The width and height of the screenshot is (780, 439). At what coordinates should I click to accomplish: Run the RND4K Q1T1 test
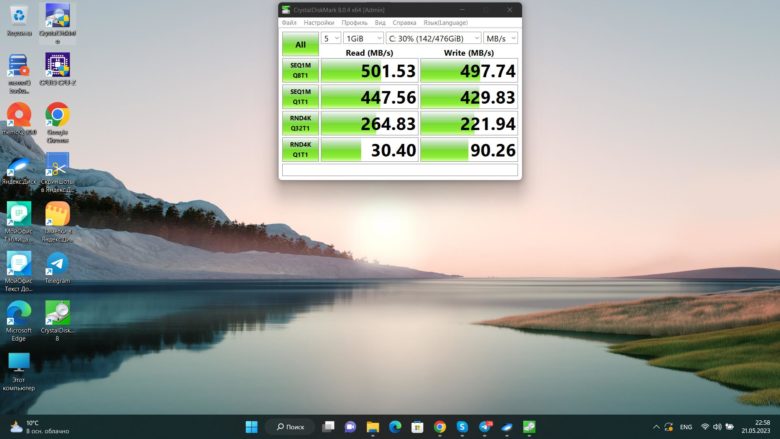300,150
